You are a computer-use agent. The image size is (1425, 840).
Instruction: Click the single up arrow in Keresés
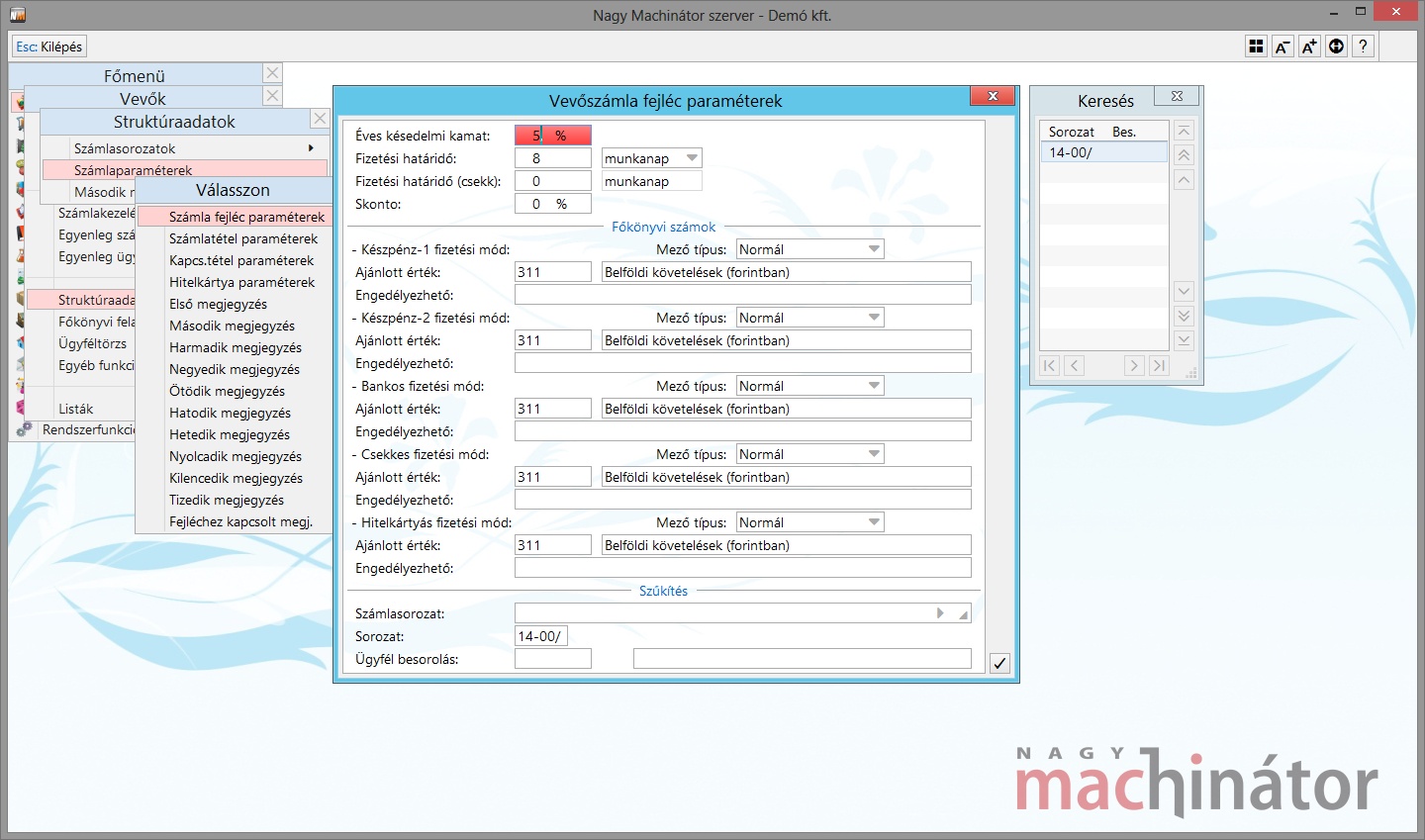tap(1184, 179)
